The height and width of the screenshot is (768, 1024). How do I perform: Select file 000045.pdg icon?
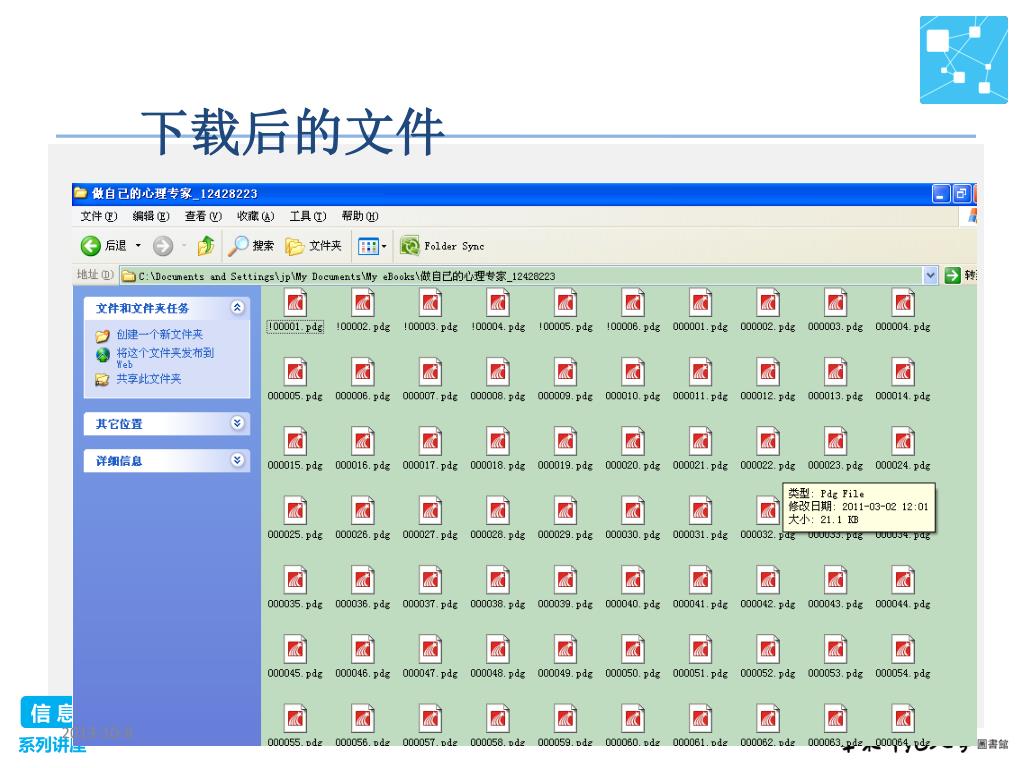(295, 649)
